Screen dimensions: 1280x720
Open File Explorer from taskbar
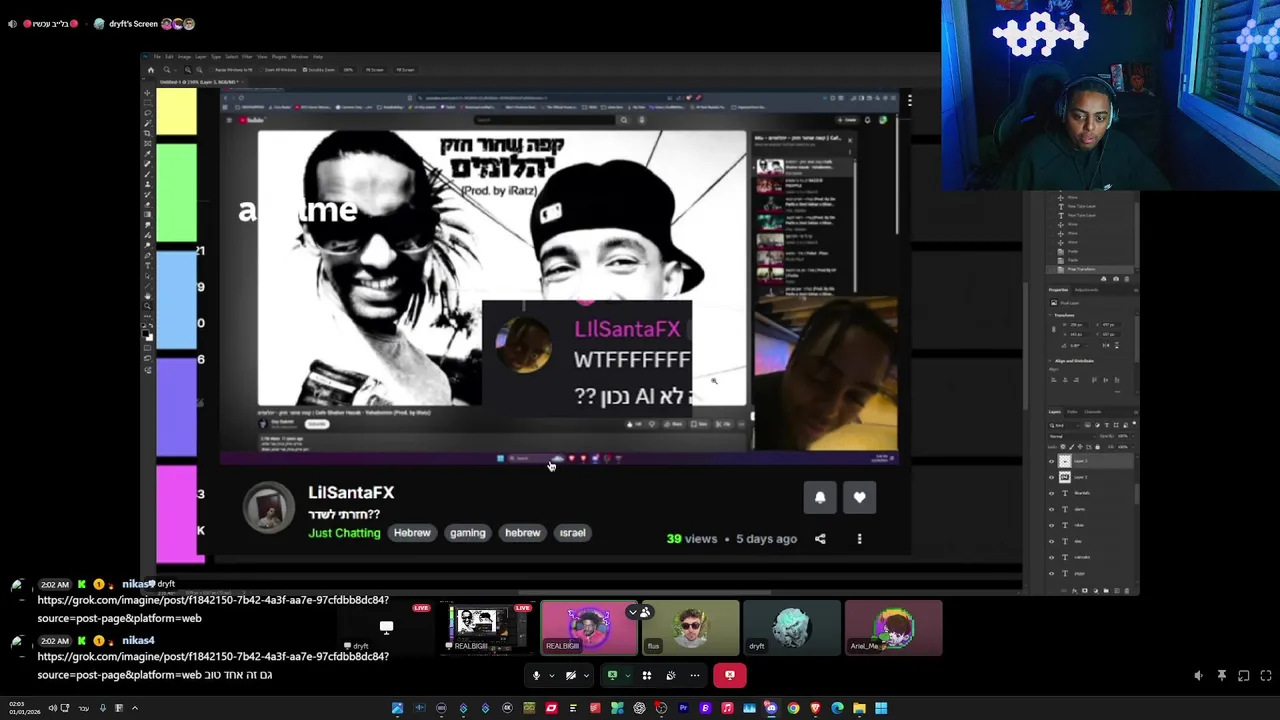(x=859, y=708)
